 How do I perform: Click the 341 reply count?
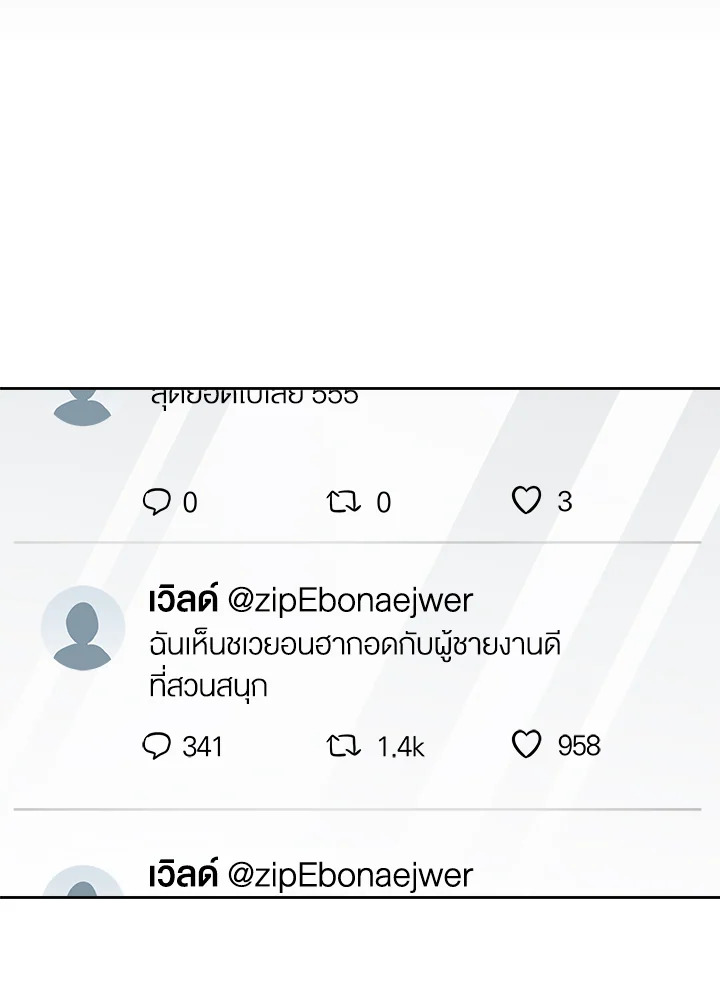pos(202,747)
